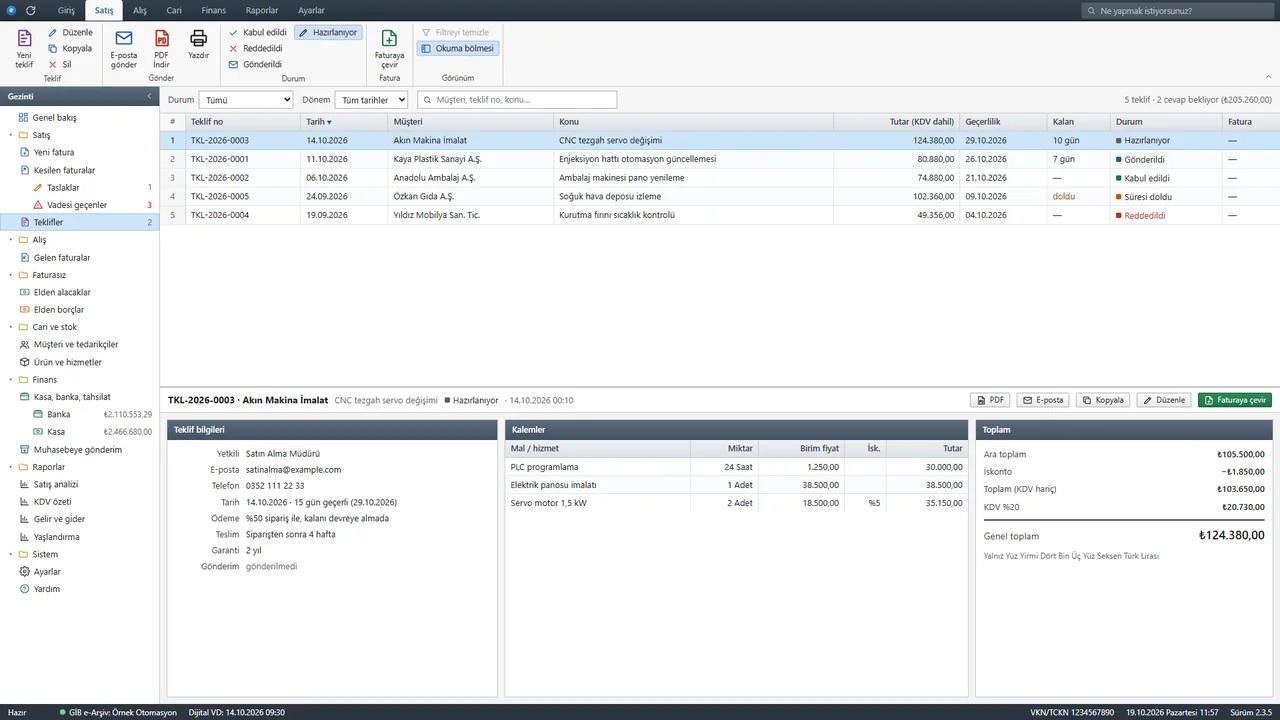Click the green Faturaya çevir button
The width and height of the screenshot is (1280, 720).
point(1235,400)
